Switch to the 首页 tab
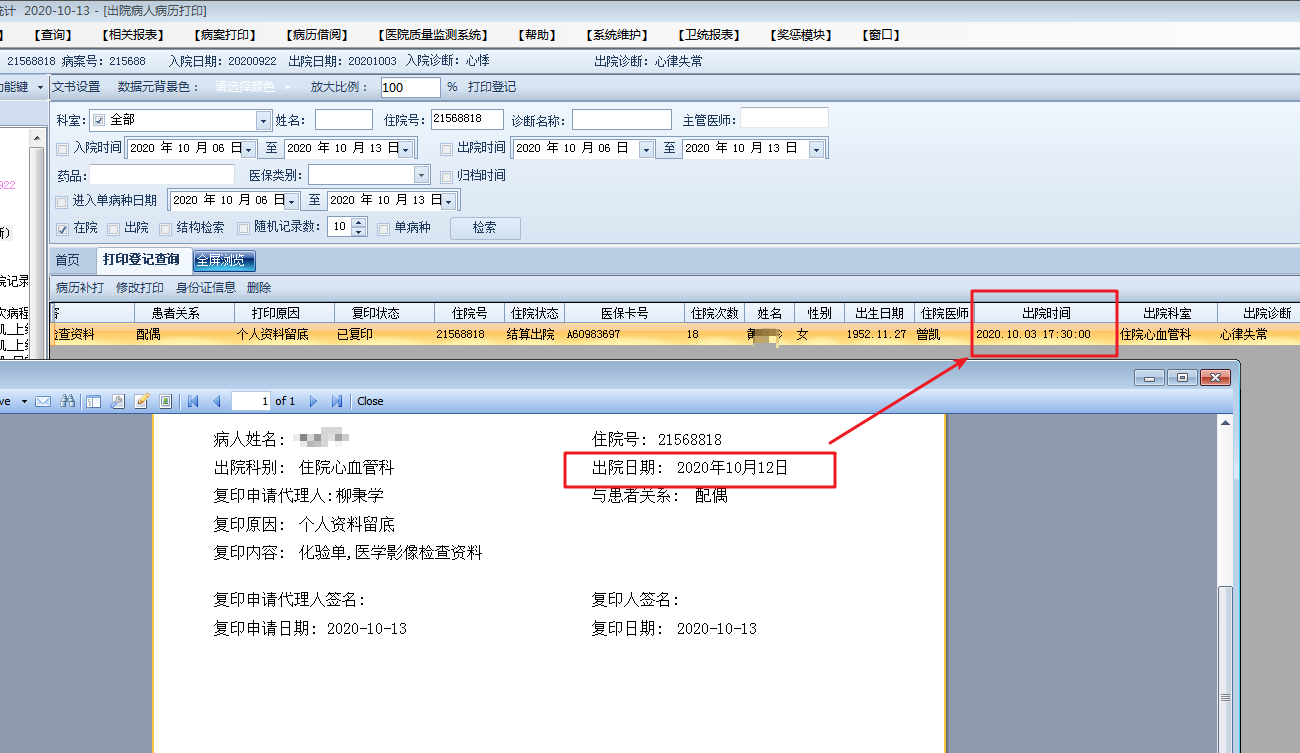 (68, 260)
